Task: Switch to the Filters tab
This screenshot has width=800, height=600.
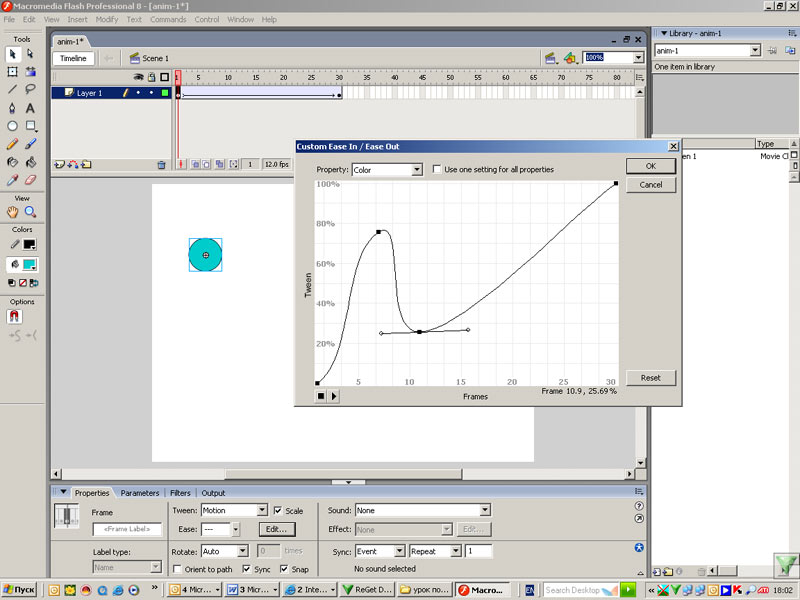Action: (x=180, y=493)
